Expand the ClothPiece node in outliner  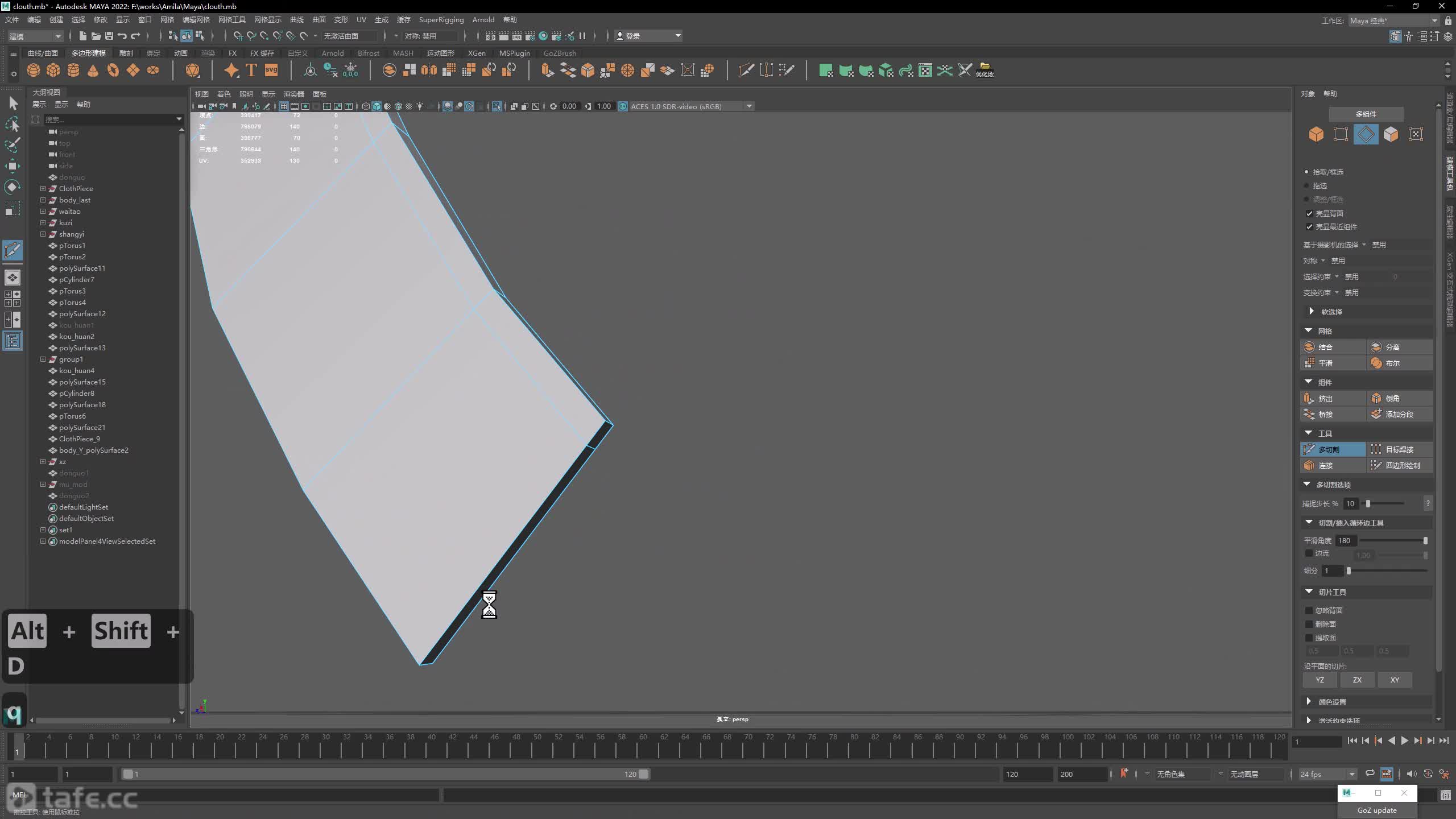pos(43,188)
